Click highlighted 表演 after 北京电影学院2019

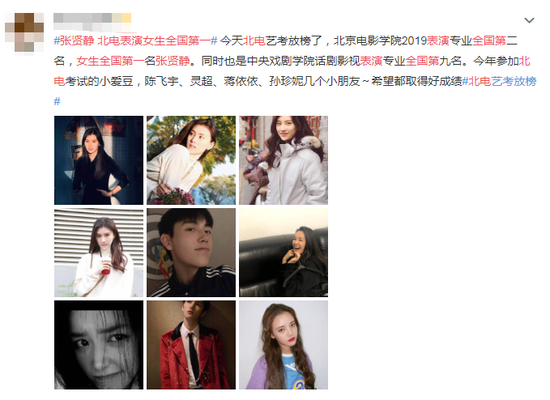[438, 41]
